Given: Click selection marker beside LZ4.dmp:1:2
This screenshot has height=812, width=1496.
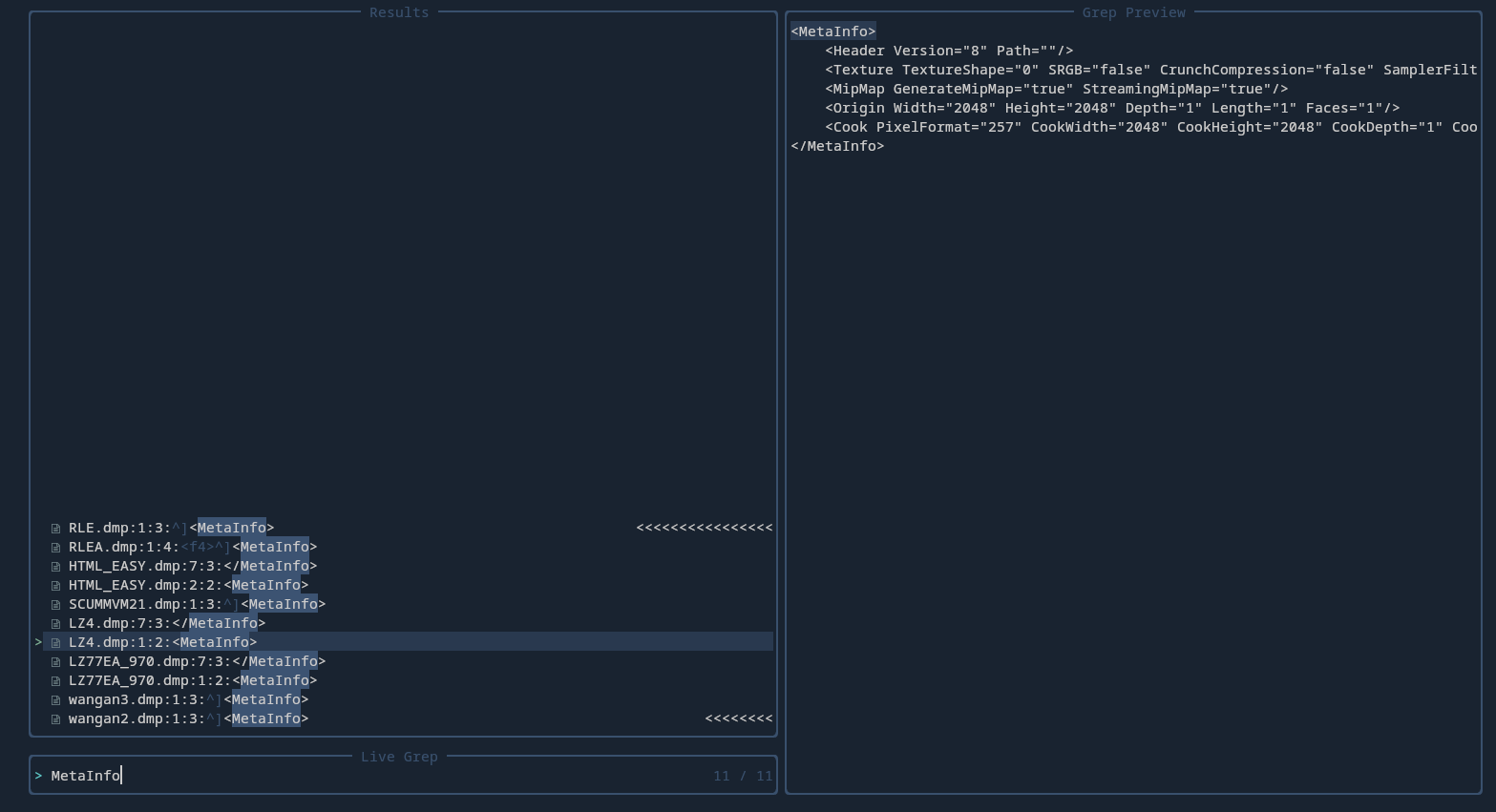Looking at the screenshot, I should pos(38,642).
